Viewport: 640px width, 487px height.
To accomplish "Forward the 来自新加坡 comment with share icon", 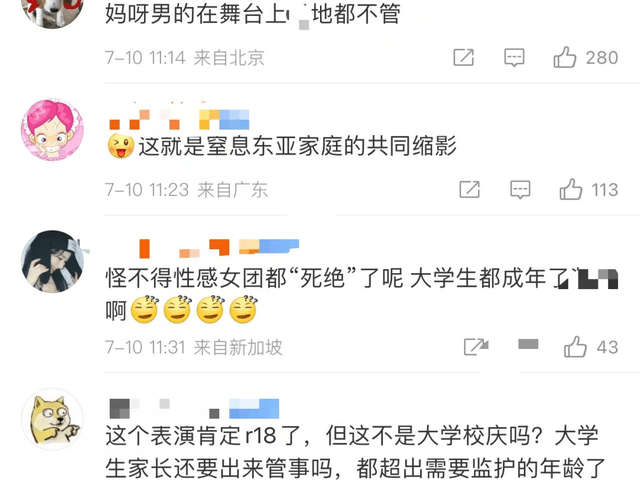I will 476,347.
